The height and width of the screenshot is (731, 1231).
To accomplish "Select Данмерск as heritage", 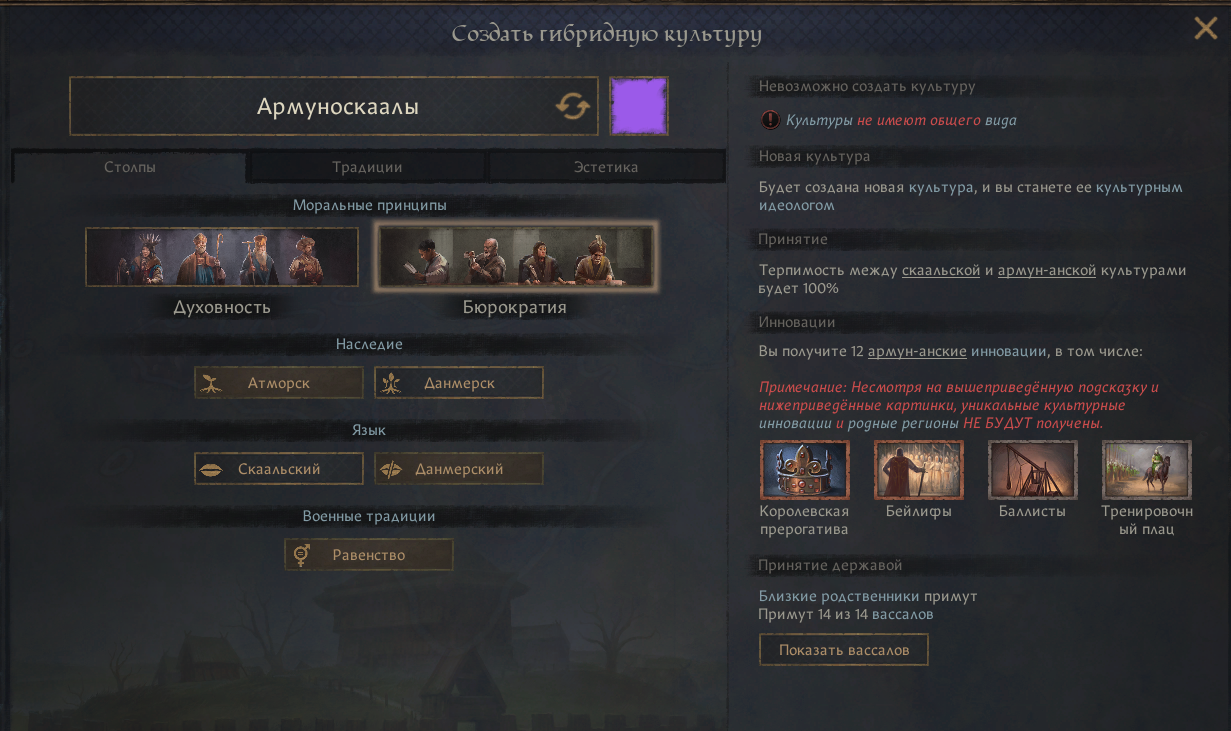I will (459, 383).
